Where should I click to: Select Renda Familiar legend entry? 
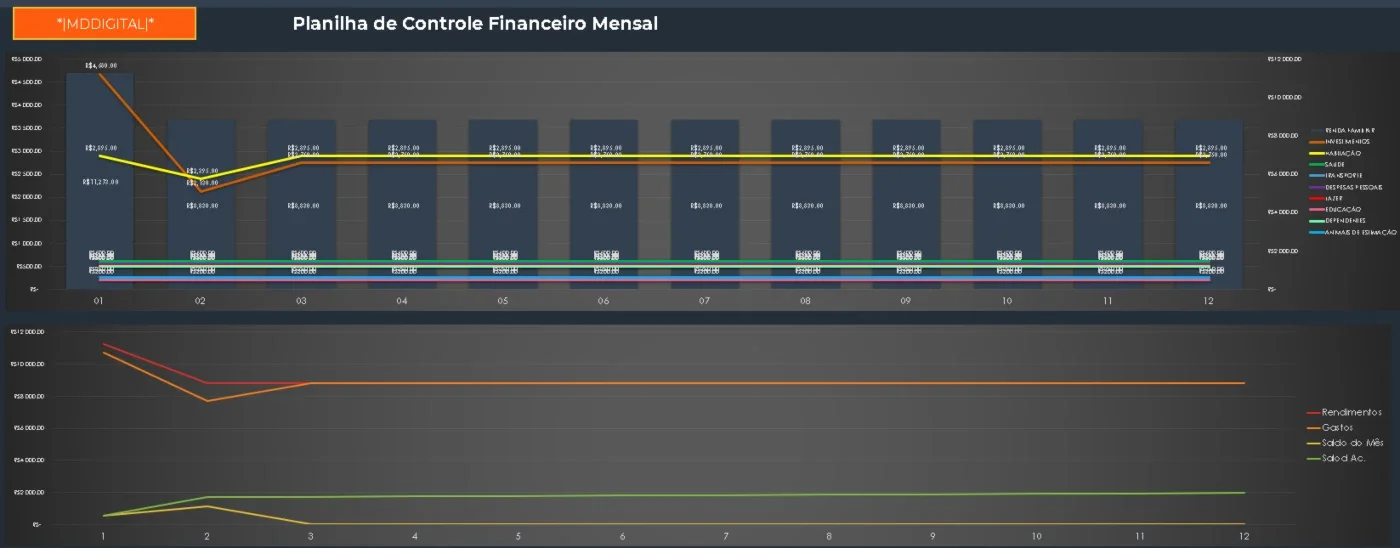1341,130
